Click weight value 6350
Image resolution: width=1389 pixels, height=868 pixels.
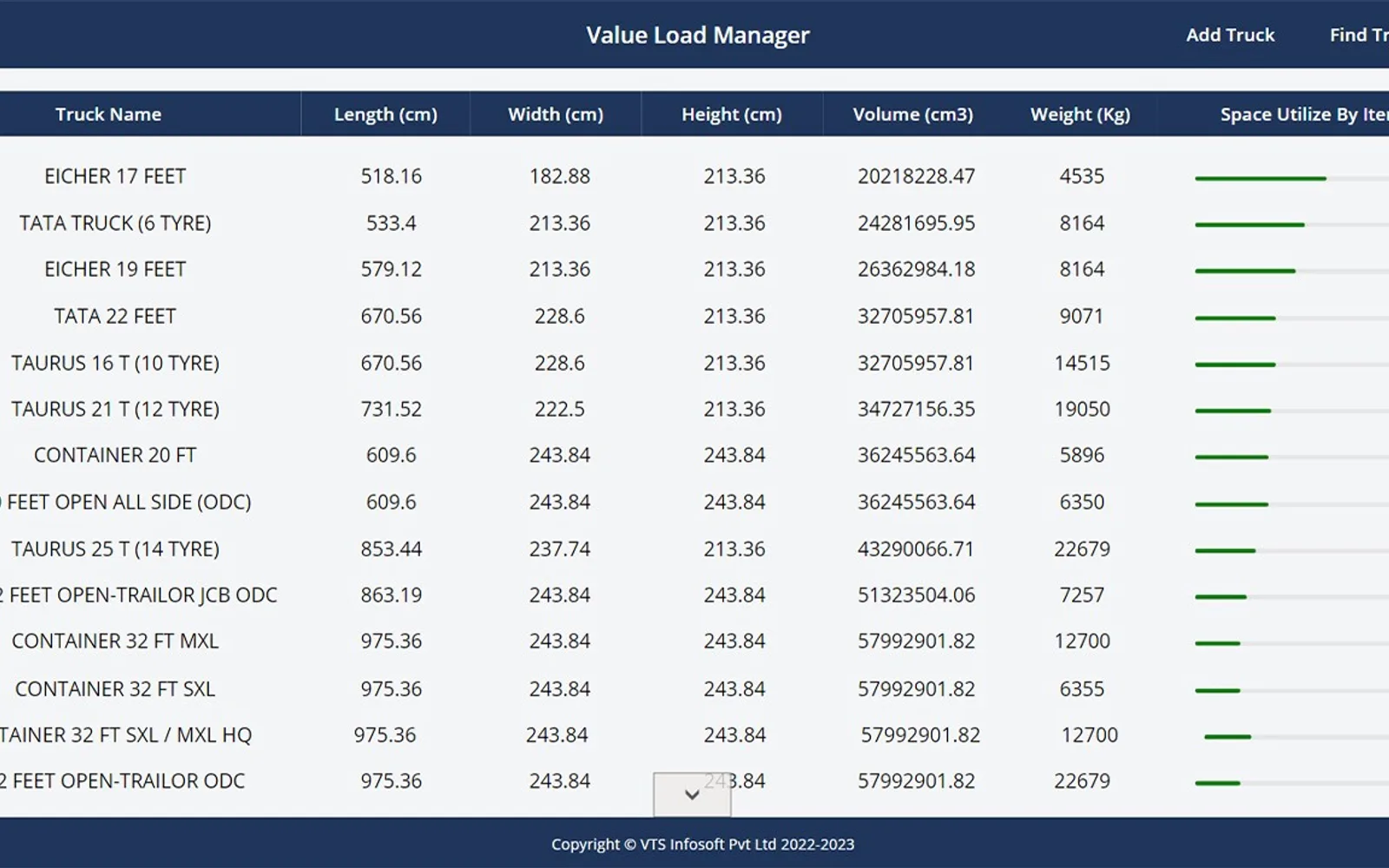point(1082,502)
